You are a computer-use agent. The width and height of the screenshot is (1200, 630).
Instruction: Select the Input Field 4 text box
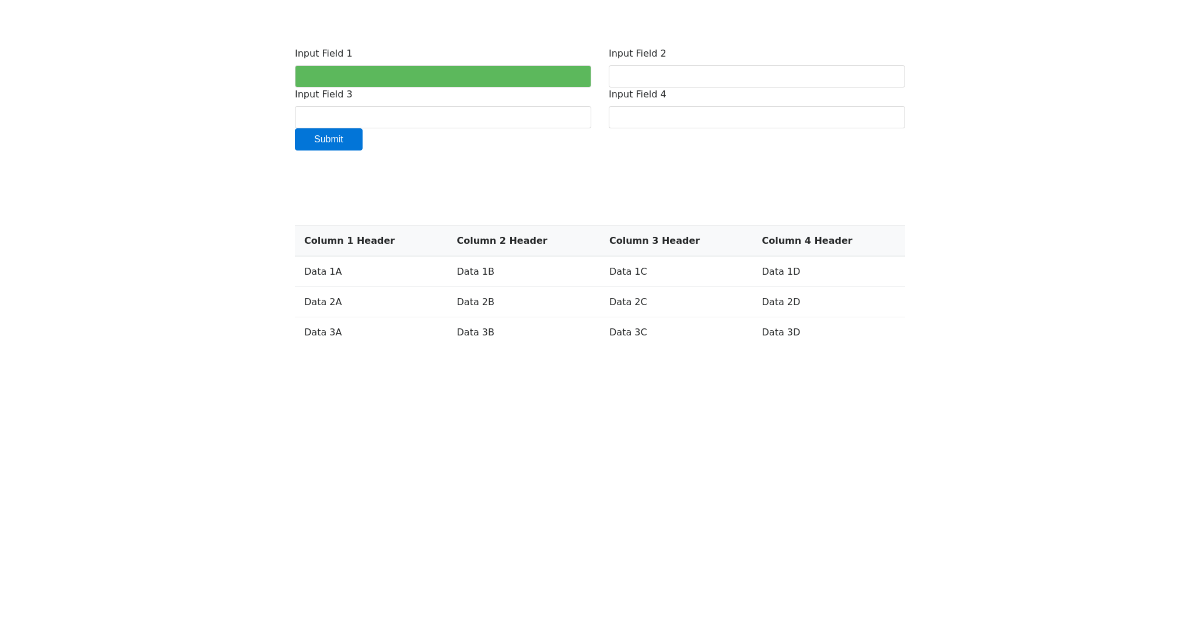coord(756,117)
